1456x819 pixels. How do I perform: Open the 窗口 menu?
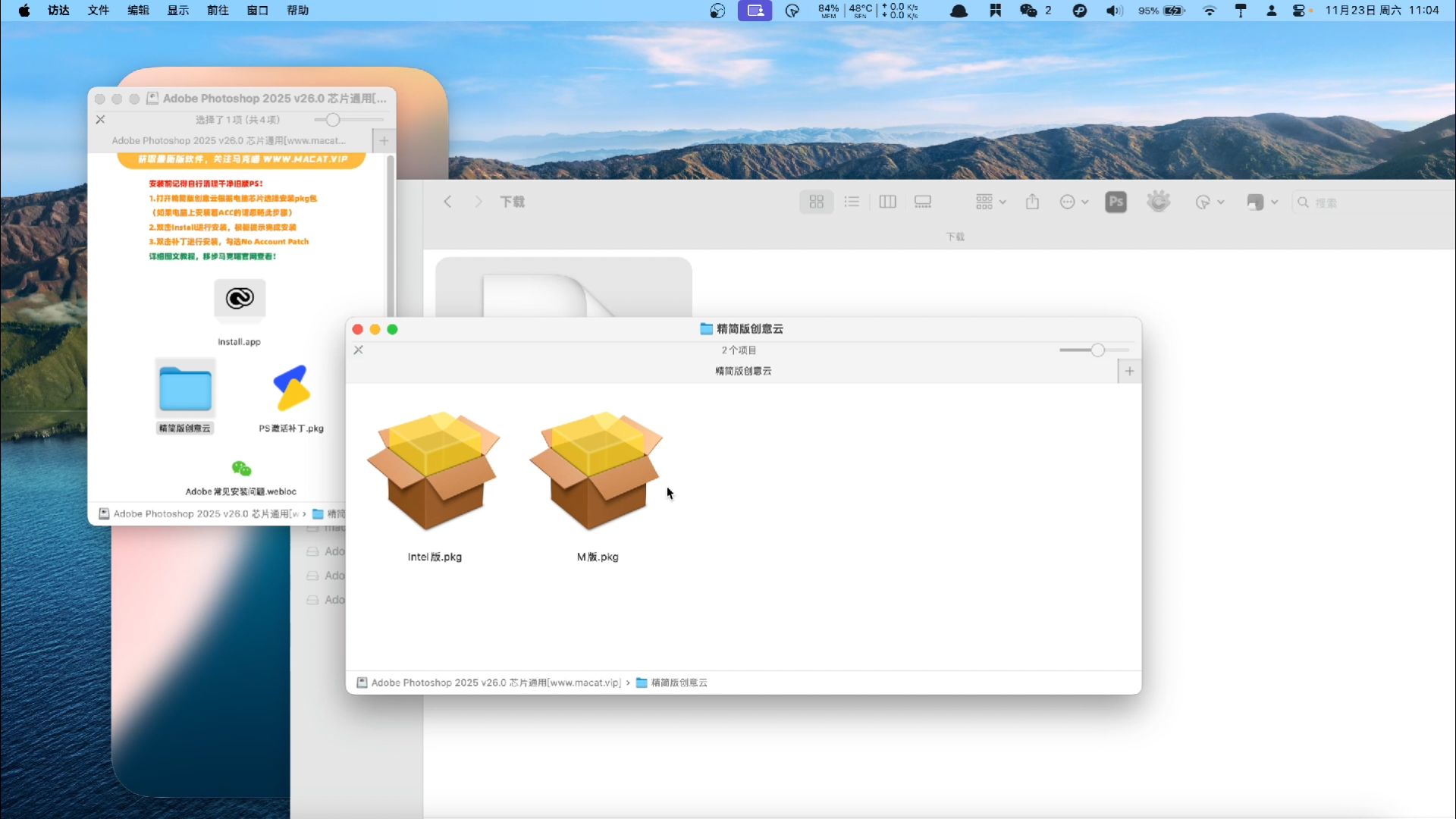tap(258, 11)
